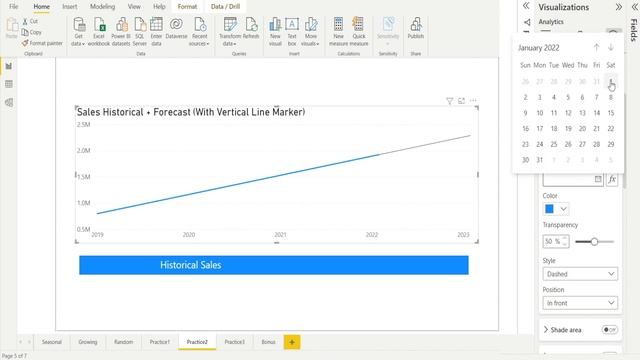Screen dimensions: 640x360
Task: Adjust the Transparency slider
Action: coord(595,242)
